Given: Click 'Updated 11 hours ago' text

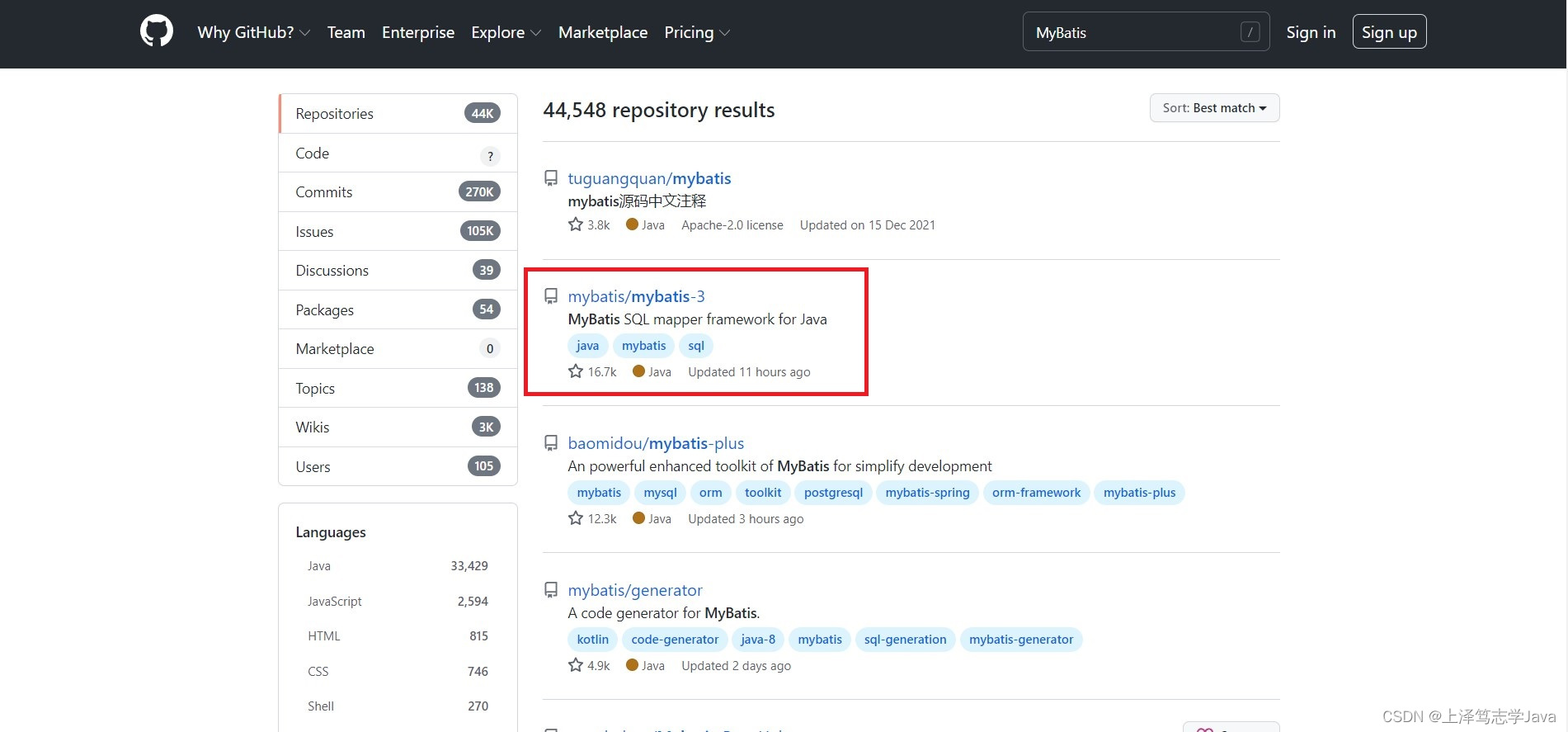Looking at the screenshot, I should point(749,372).
